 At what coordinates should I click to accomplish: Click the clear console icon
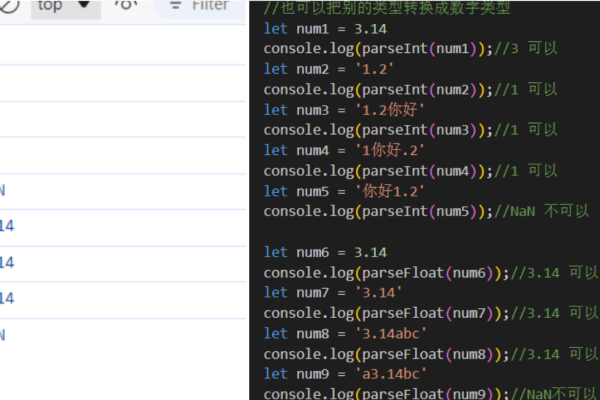click(8, 5)
